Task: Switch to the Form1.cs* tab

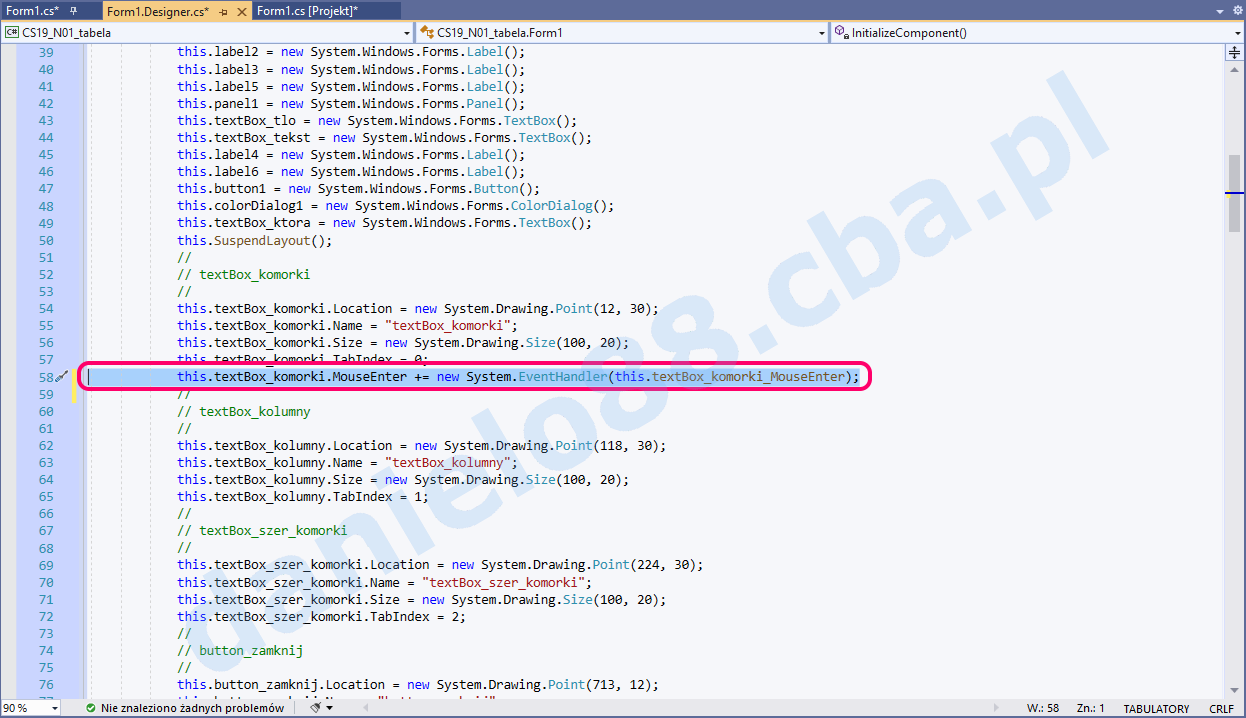Action: [x=32, y=11]
